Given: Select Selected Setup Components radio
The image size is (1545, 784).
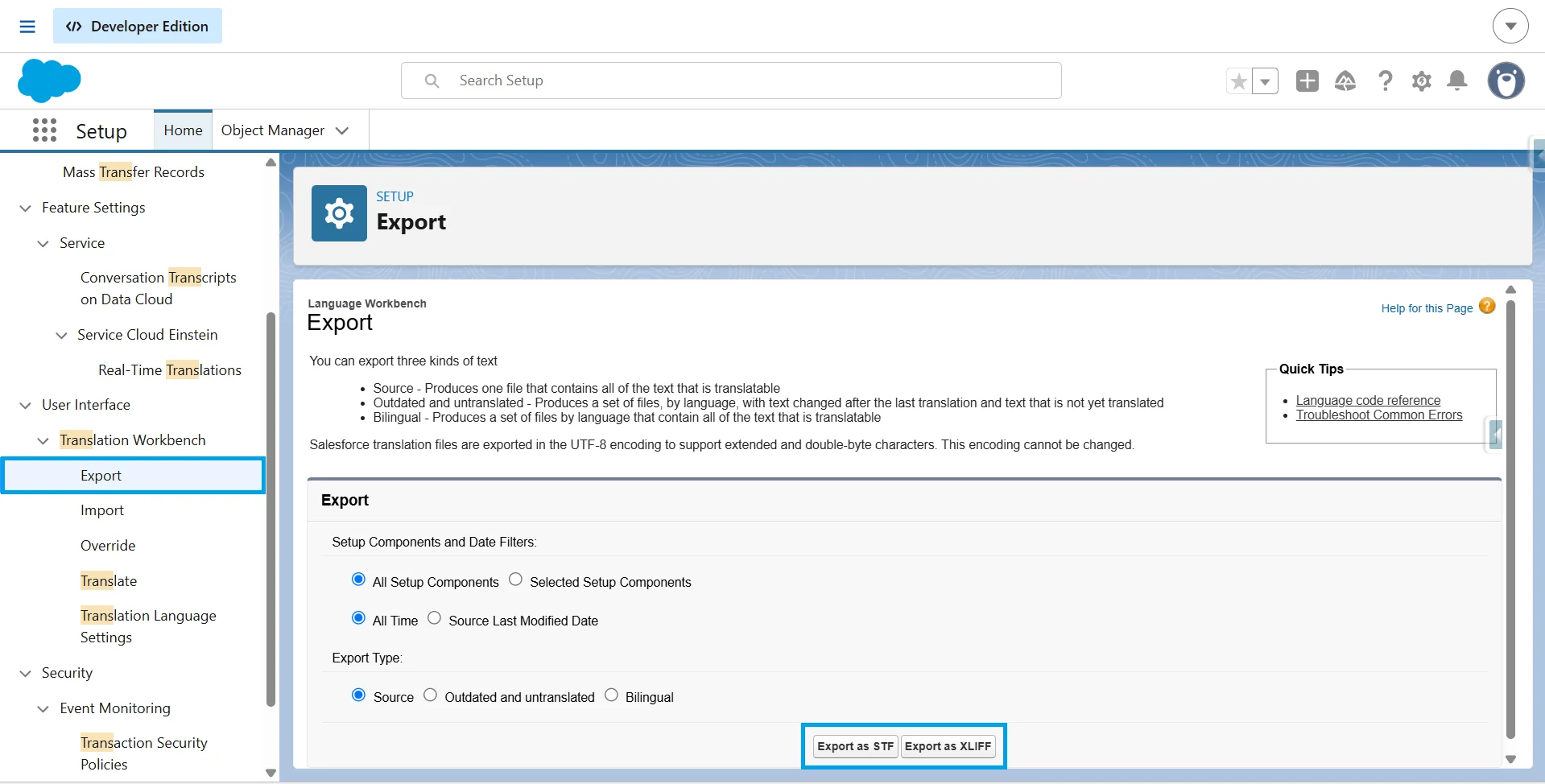Looking at the screenshot, I should pyautogui.click(x=516, y=580).
